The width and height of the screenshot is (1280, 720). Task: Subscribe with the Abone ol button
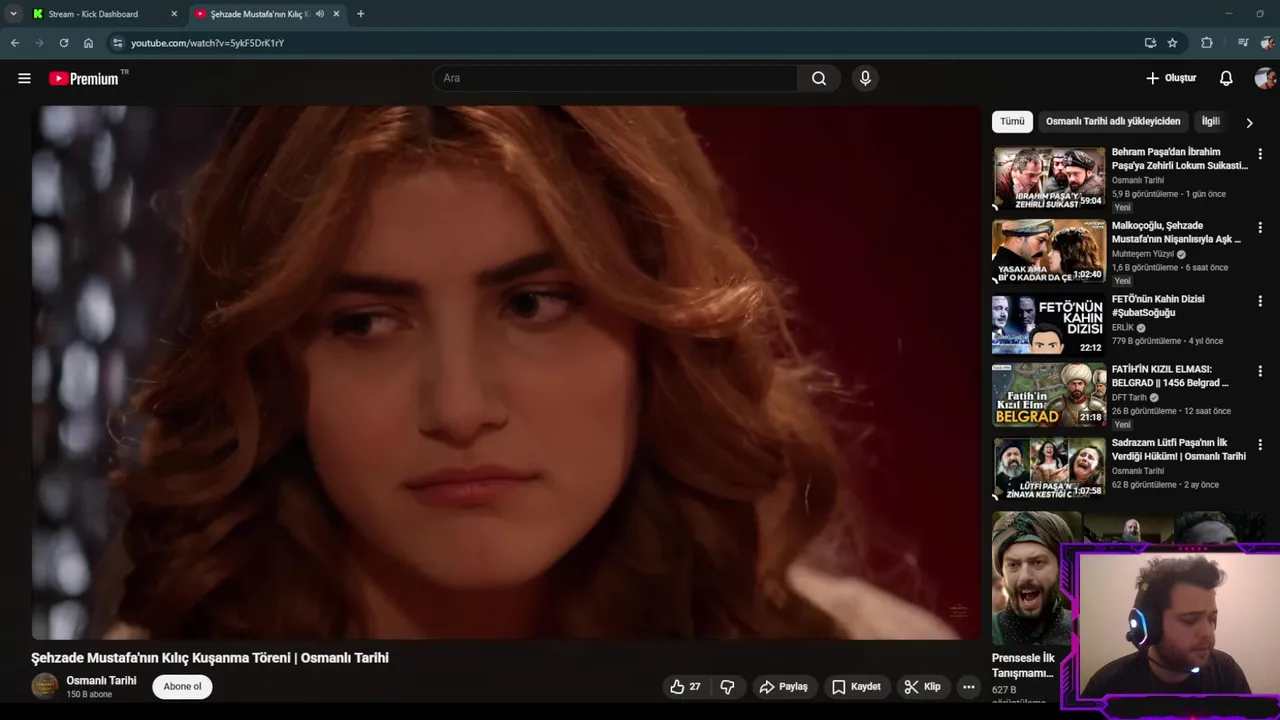182,686
